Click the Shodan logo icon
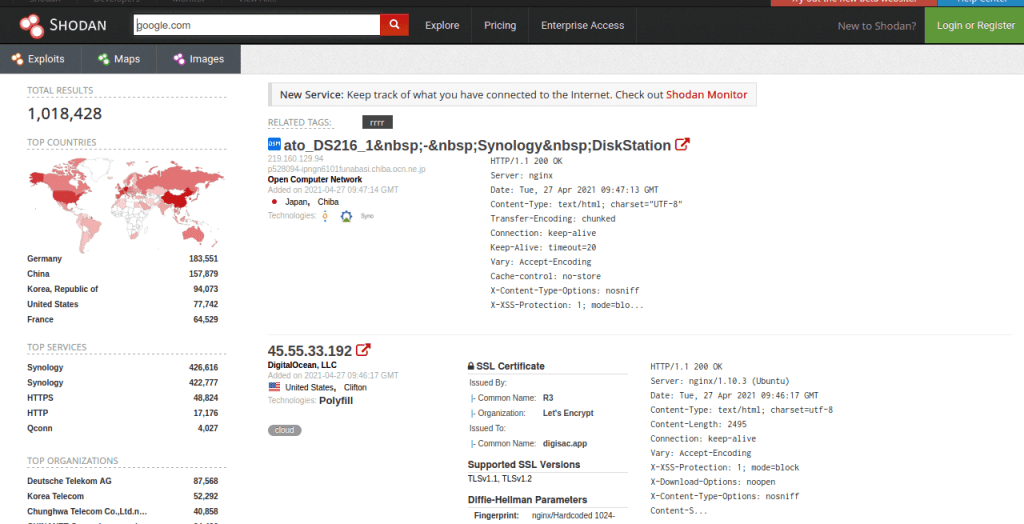This screenshot has height=524, width=1024. (31, 25)
